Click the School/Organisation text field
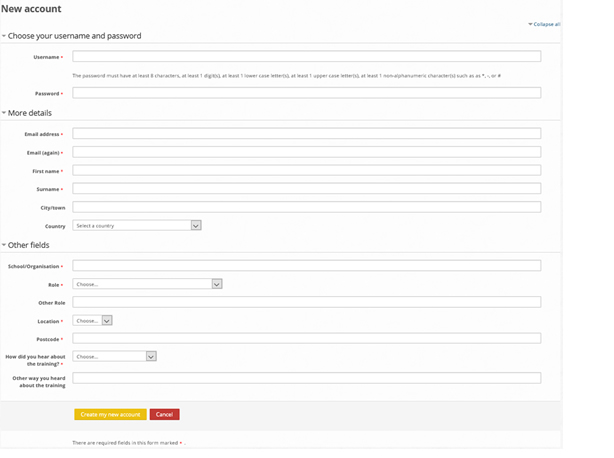Image resolution: width=614 pixels, height=458 pixels. pyautogui.click(x=306, y=266)
